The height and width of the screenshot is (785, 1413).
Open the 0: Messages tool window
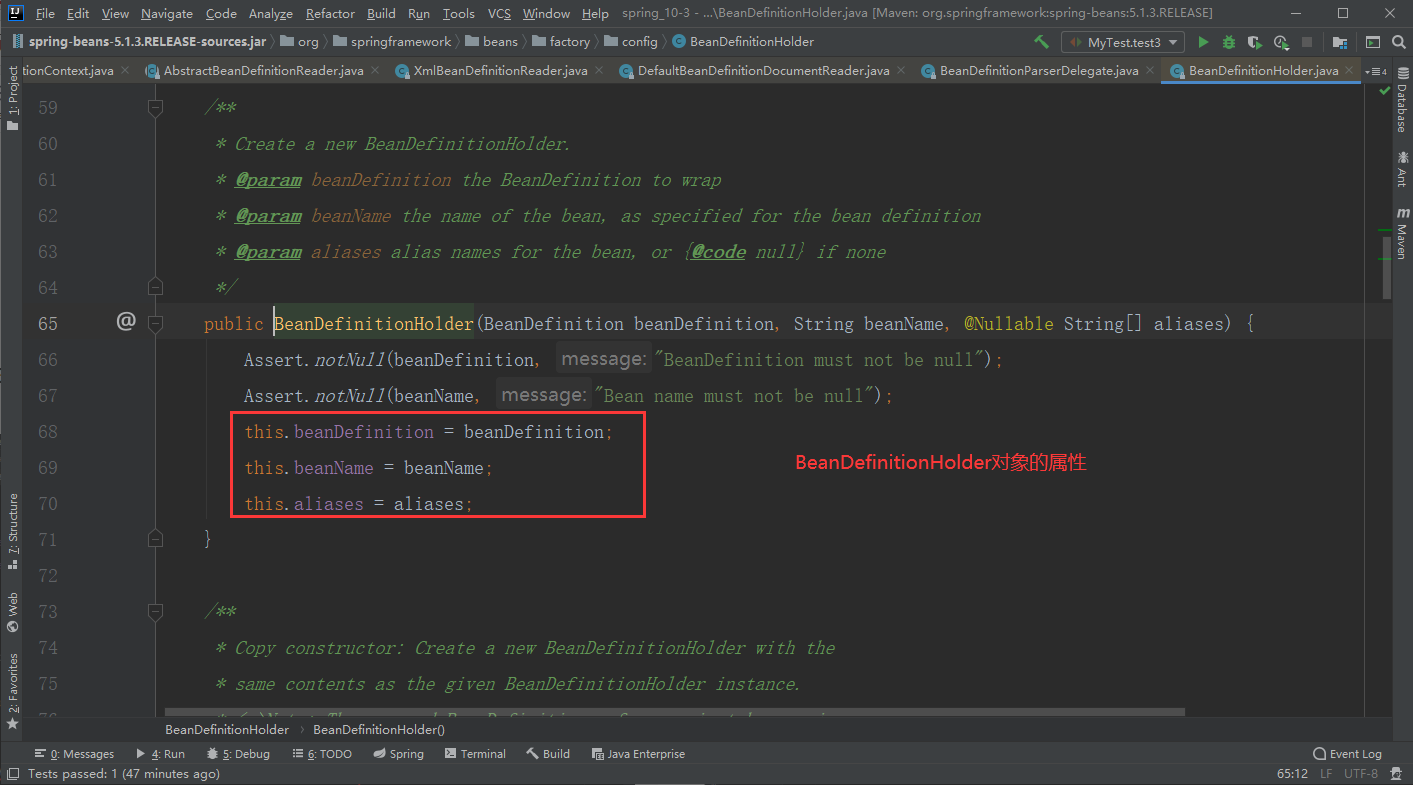(74, 754)
